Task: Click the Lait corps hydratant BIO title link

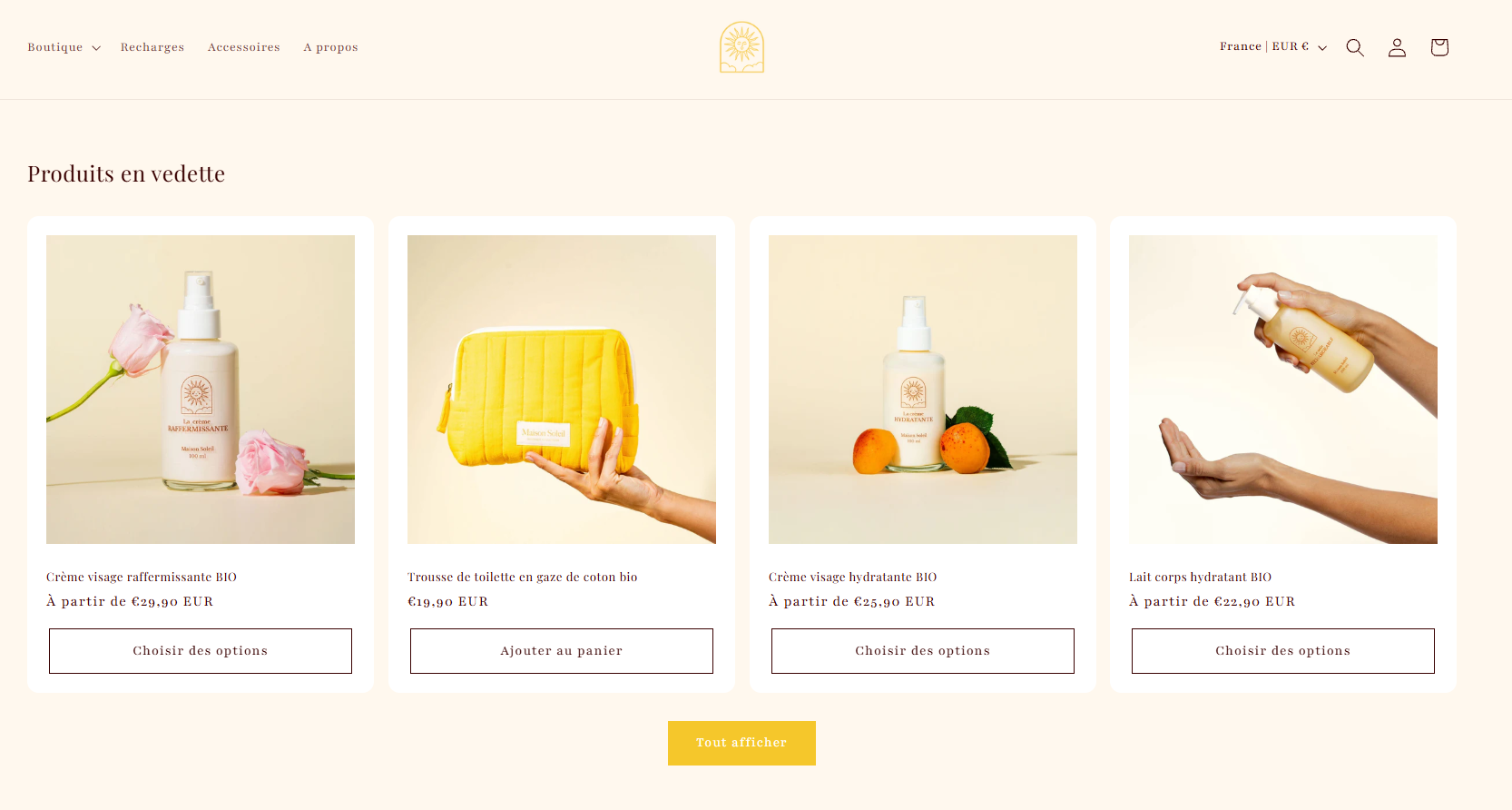Action: click(x=1200, y=577)
